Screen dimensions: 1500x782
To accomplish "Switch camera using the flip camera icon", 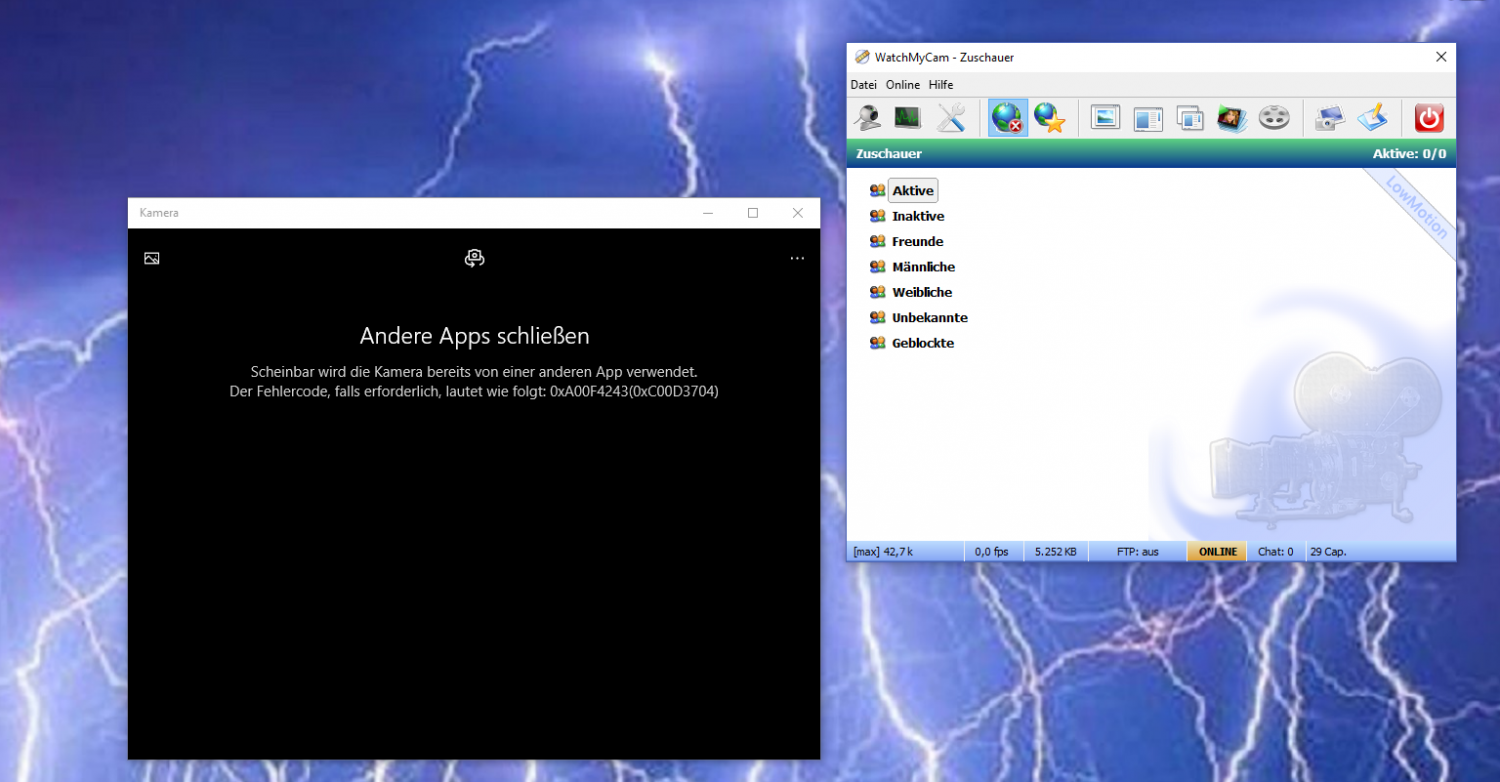I will pyautogui.click(x=475, y=258).
